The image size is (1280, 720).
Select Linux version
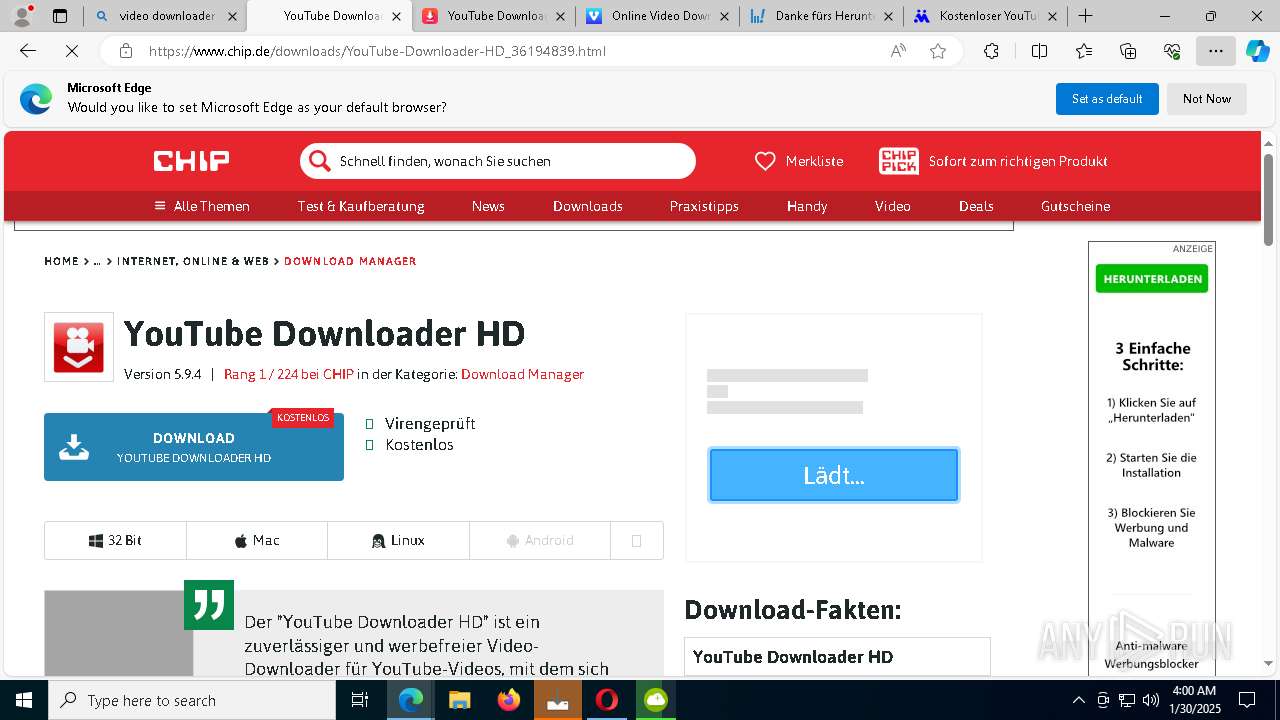click(398, 540)
